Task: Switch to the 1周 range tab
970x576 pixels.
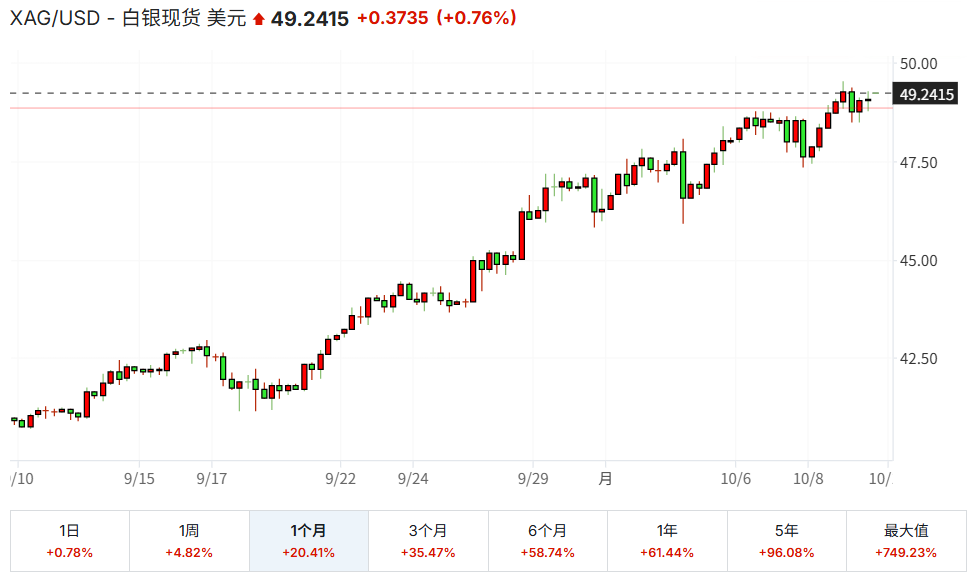Action: [x=189, y=541]
